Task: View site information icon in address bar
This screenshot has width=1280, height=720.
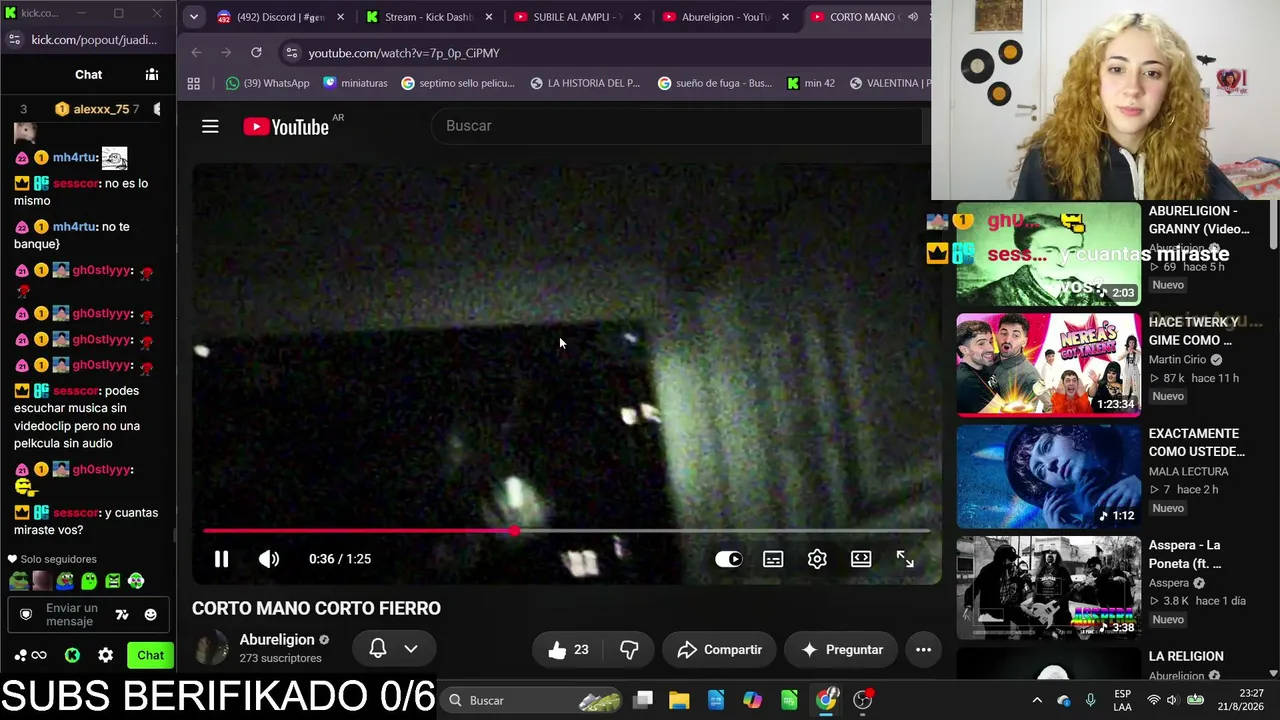Action: [x=290, y=53]
